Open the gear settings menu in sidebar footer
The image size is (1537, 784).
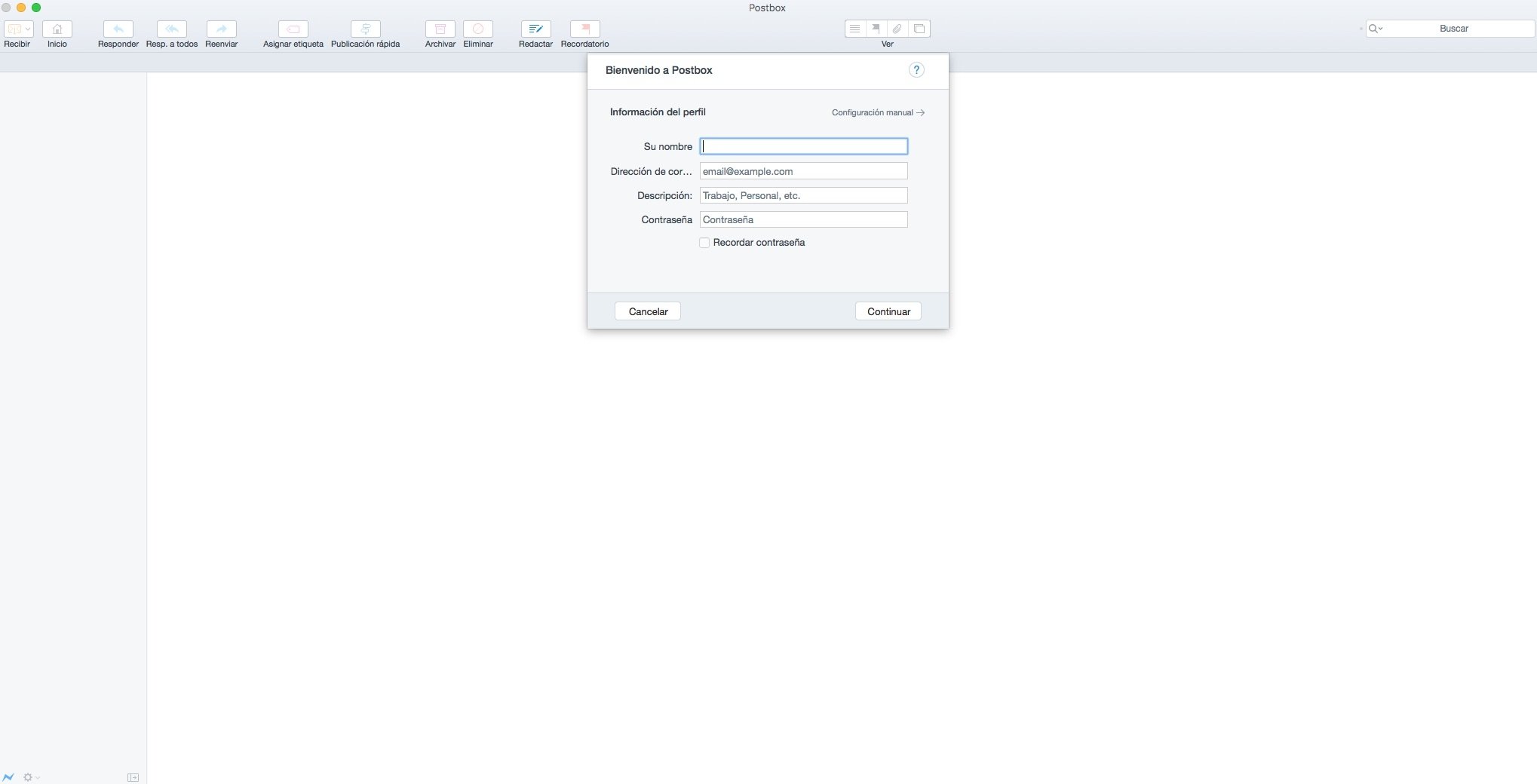(31, 776)
